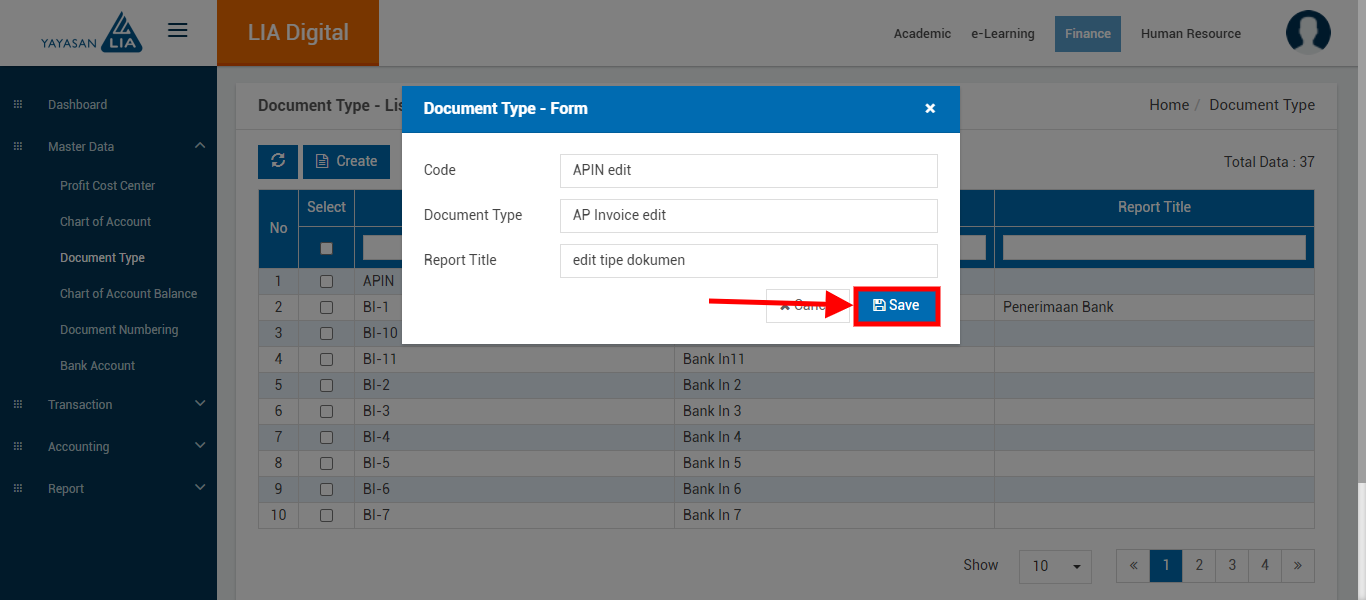Open the user profile avatar
Image resolution: width=1366 pixels, height=600 pixels.
tap(1308, 33)
